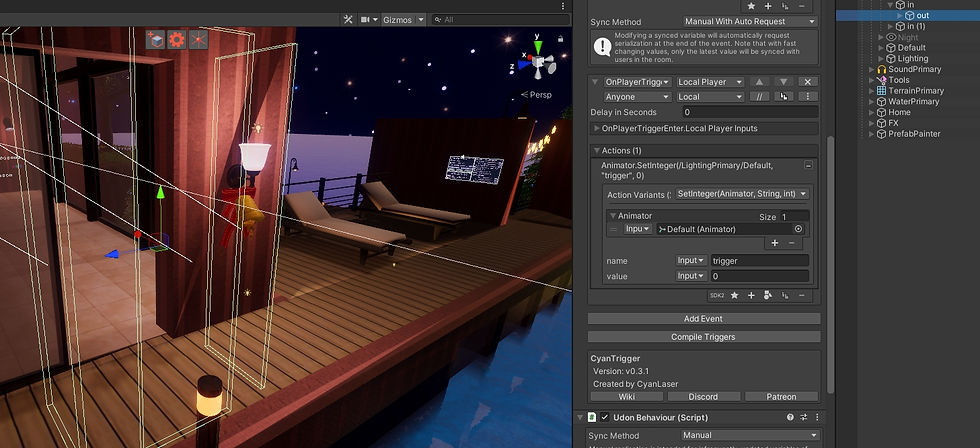The image size is (980, 448).
Task: Click the Animator list Size field
Action: (x=794, y=217)
